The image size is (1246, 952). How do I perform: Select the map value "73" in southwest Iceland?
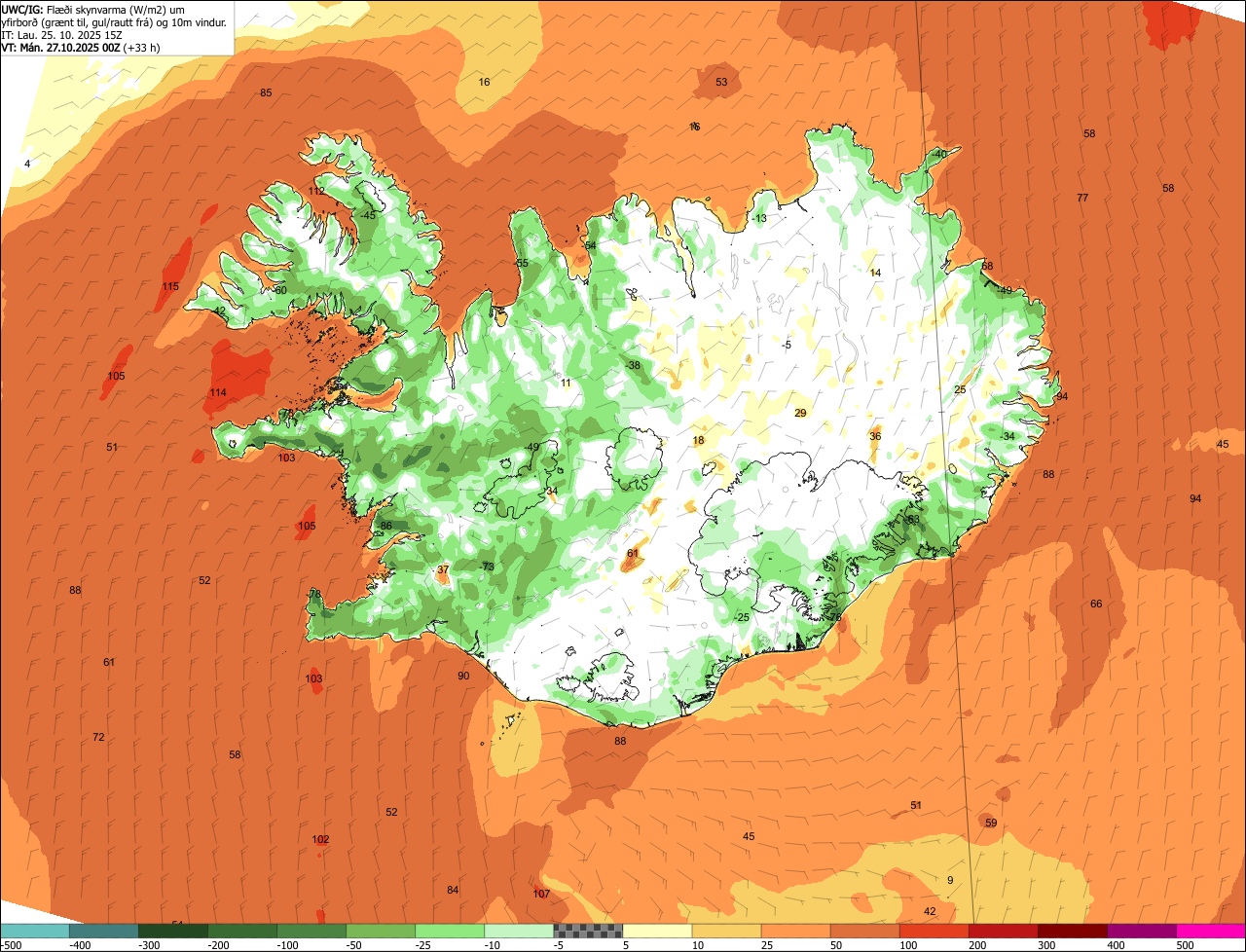pos(489,567)
